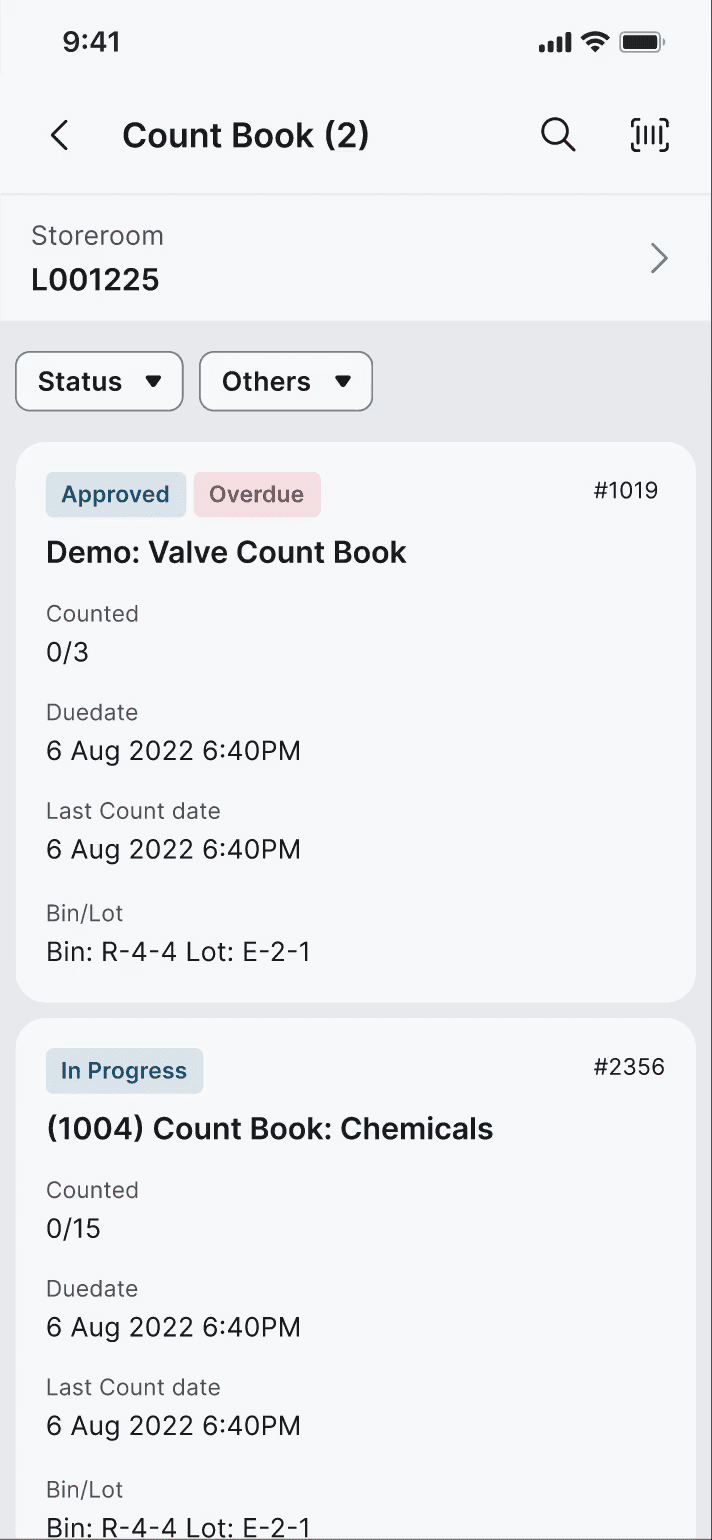The image size is (712, 1540).
Task: Open (1004) Count Book: Chemicals
Action: [270, 1128]
